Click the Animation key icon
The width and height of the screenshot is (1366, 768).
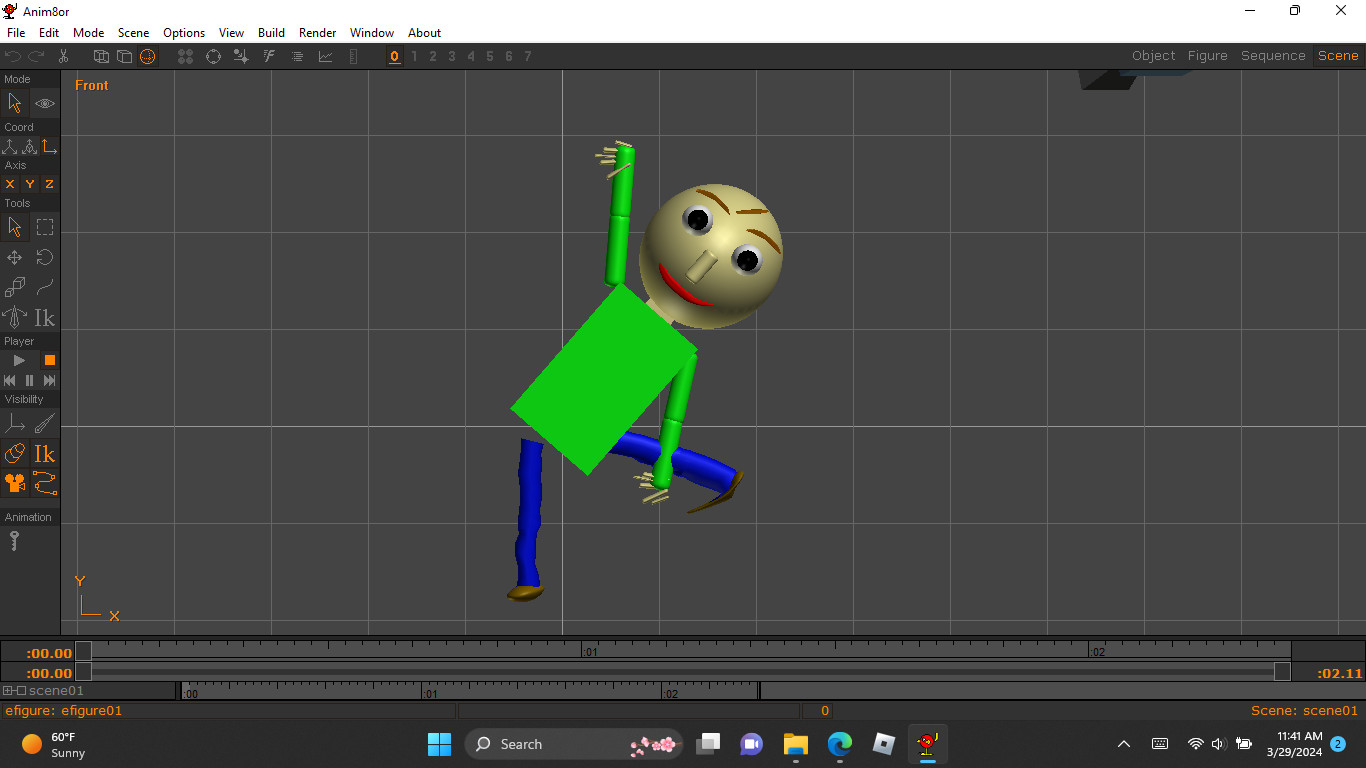(15, 540)
